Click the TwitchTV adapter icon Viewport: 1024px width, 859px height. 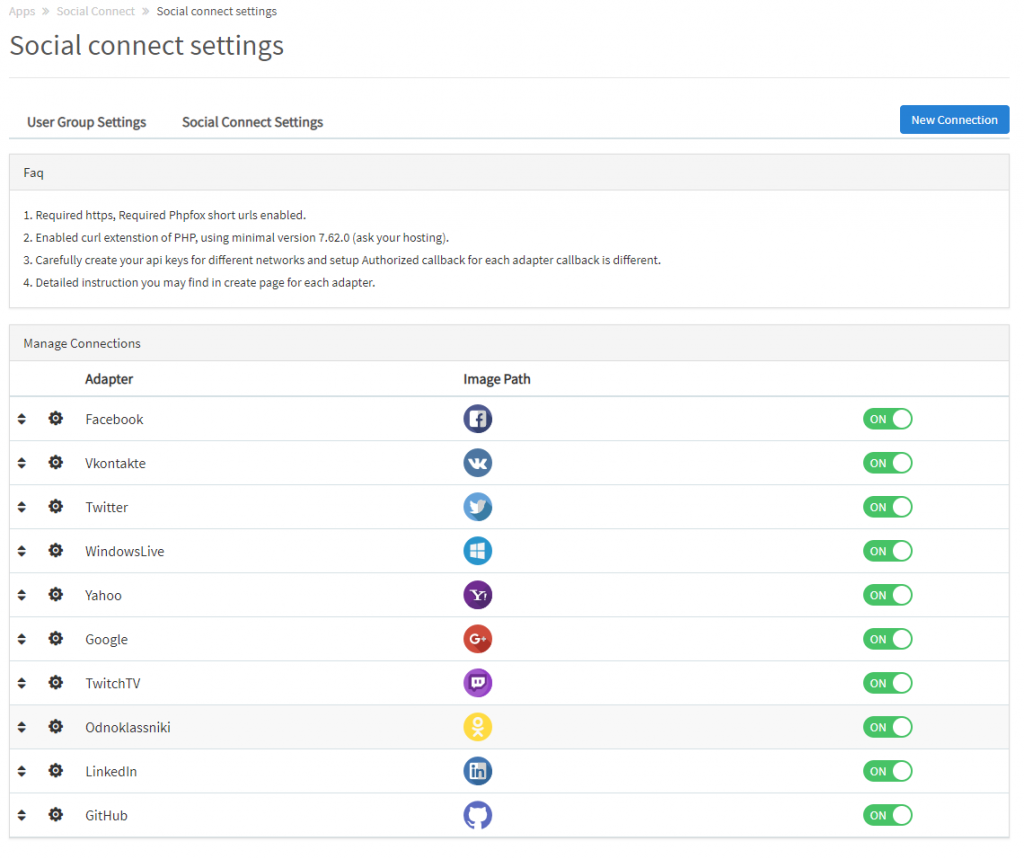pyautogui.click(x=477, y=682)
